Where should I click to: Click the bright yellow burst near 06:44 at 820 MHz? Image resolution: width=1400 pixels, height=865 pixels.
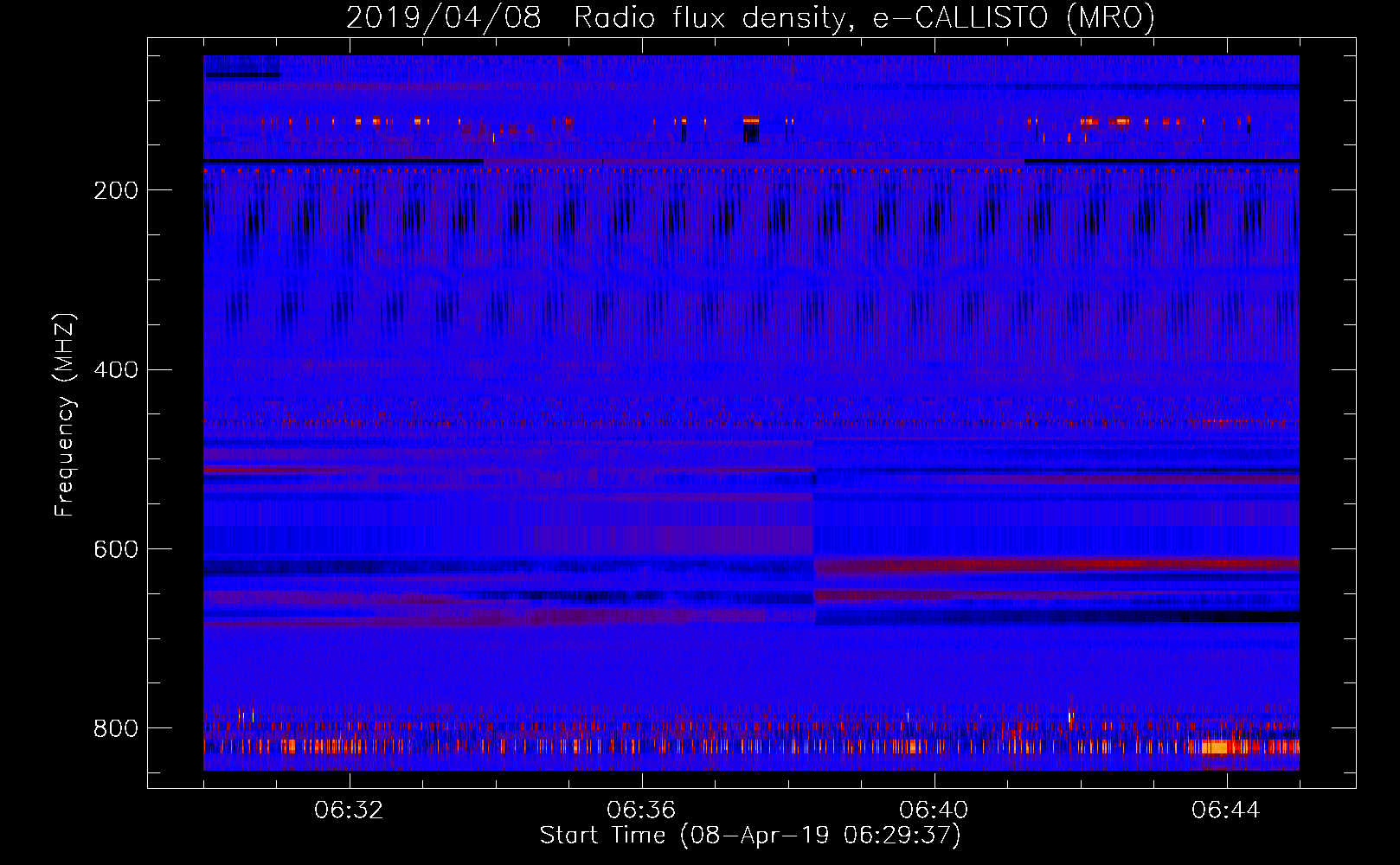(1216, 746)
